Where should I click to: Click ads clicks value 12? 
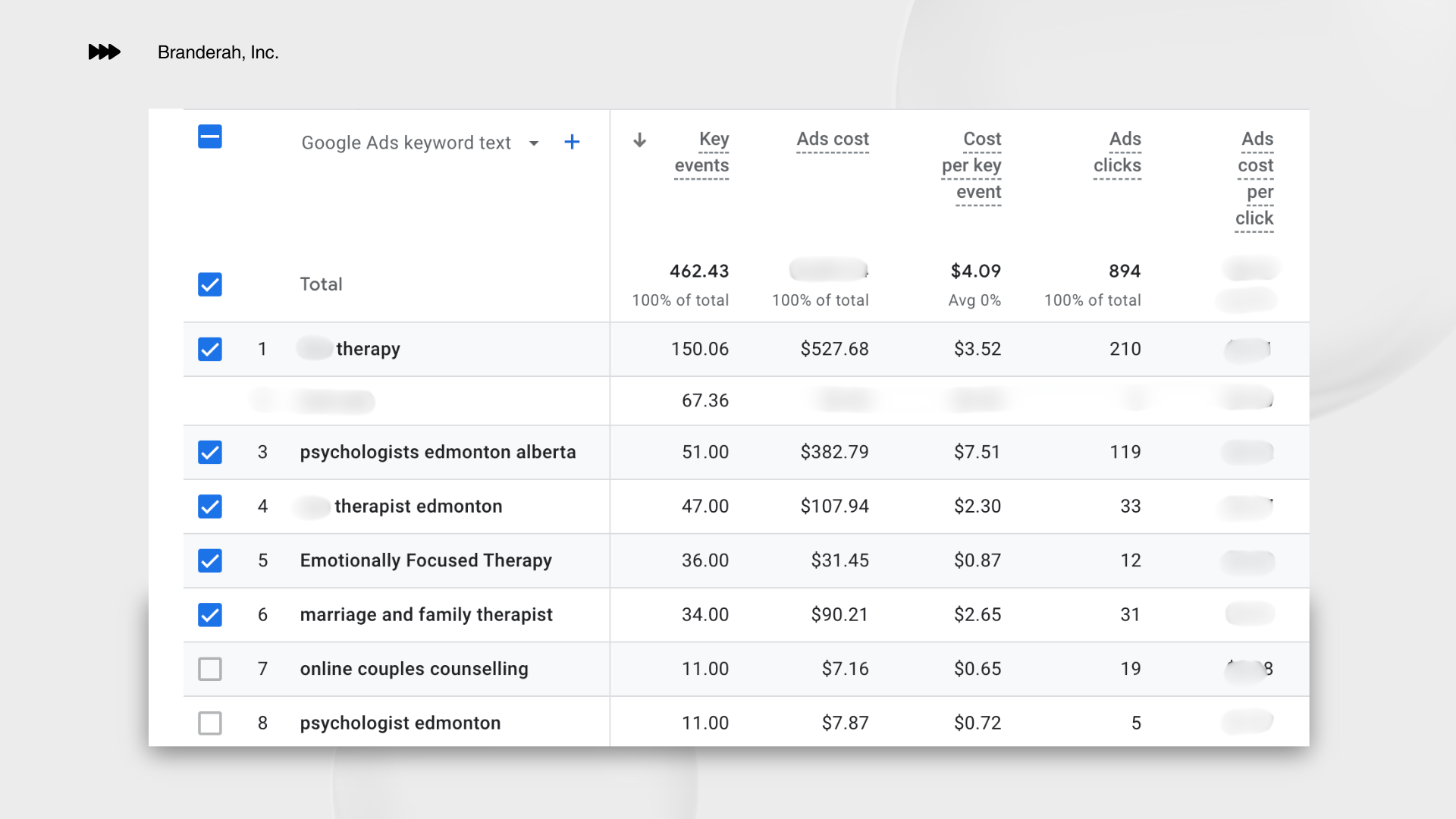[x=1131, y=560]
